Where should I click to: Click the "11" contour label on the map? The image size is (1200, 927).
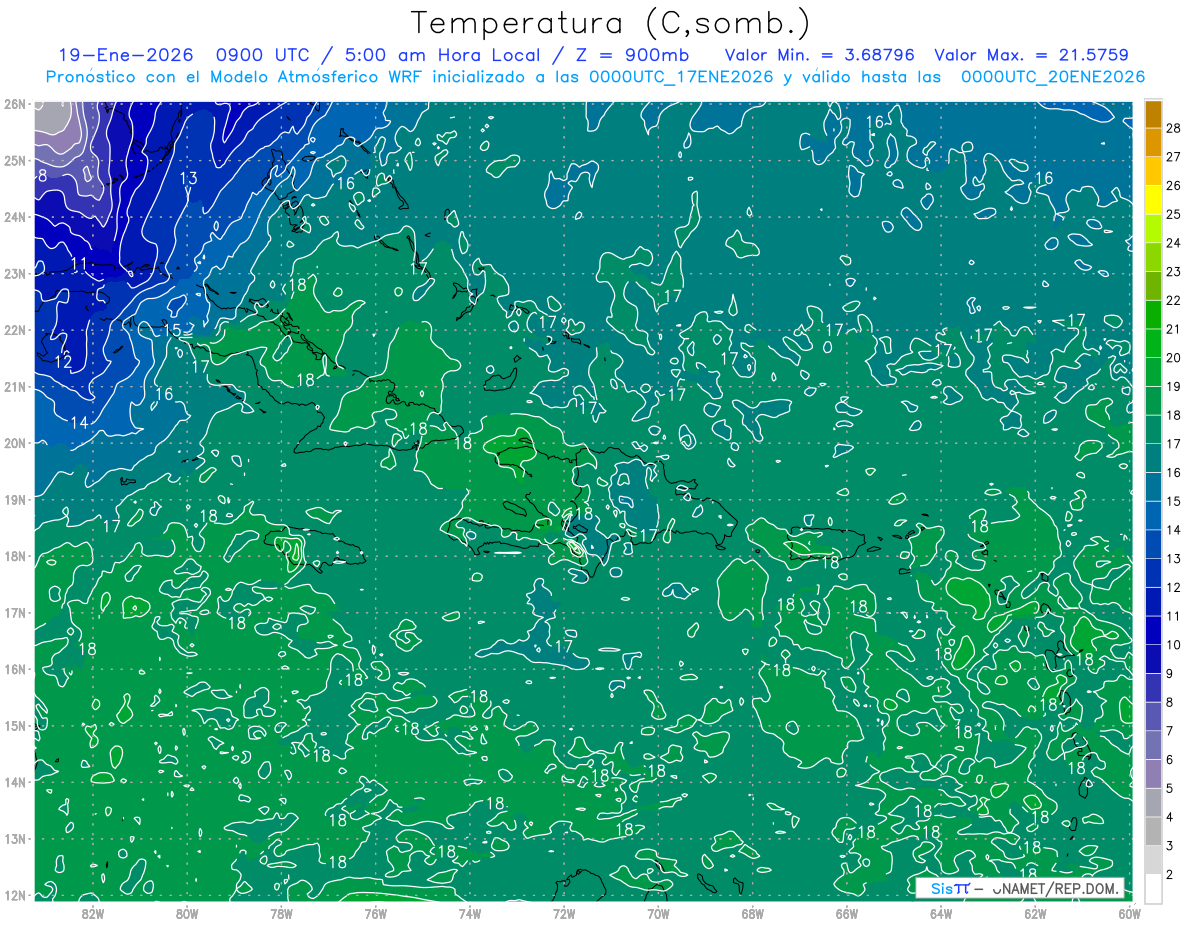coord(79,265)
